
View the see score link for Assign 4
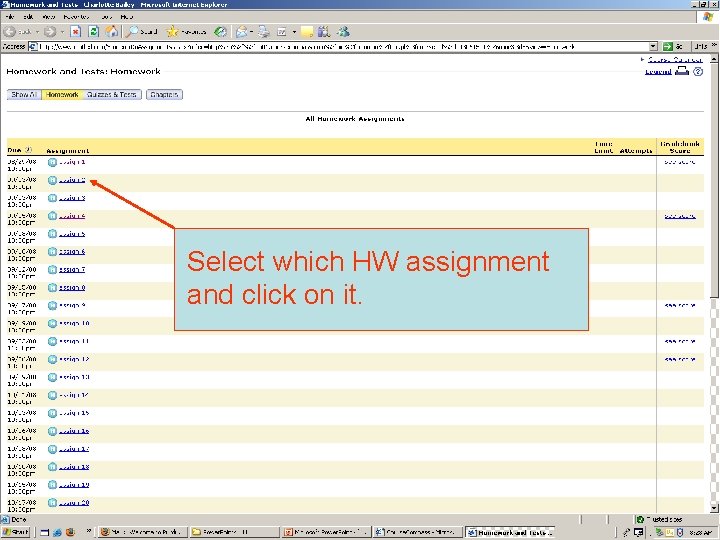point(680,216)
